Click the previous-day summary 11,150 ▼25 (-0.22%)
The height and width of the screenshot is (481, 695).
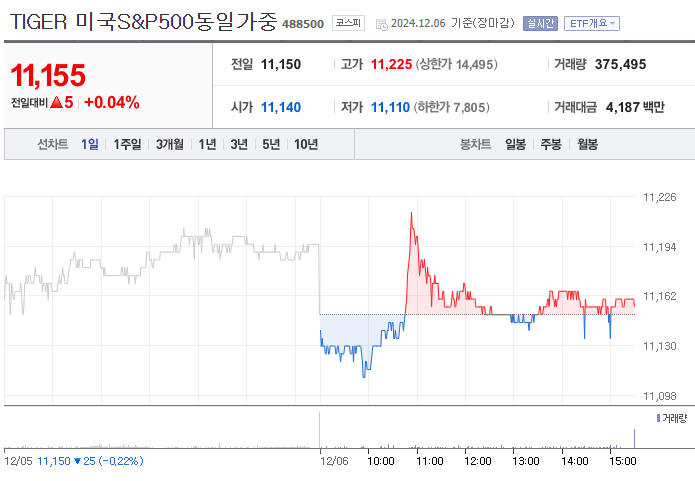pos(90,461)
